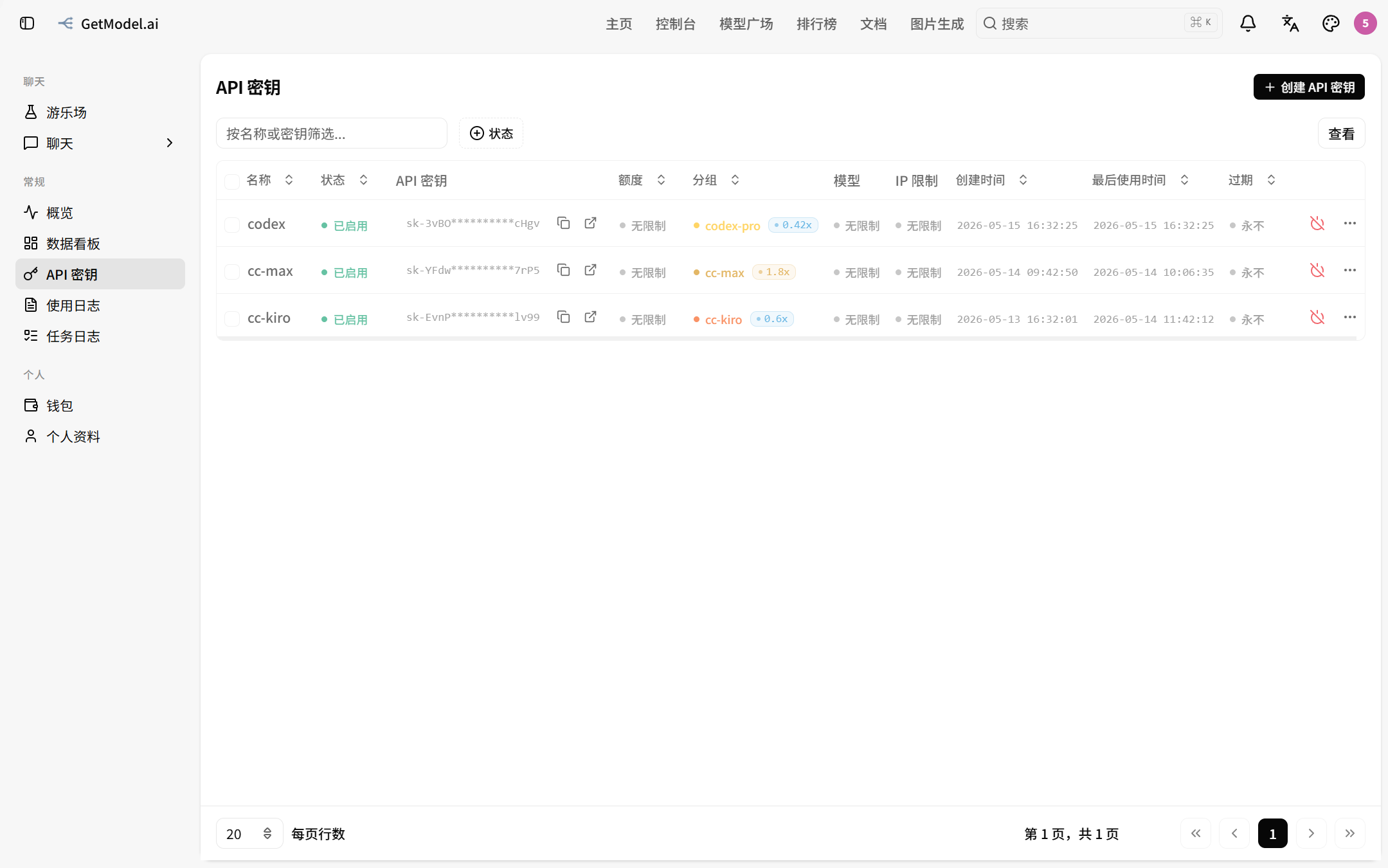Go to first page of results
Screen dimensions: 1388x868
click(x=1196, y=833)
